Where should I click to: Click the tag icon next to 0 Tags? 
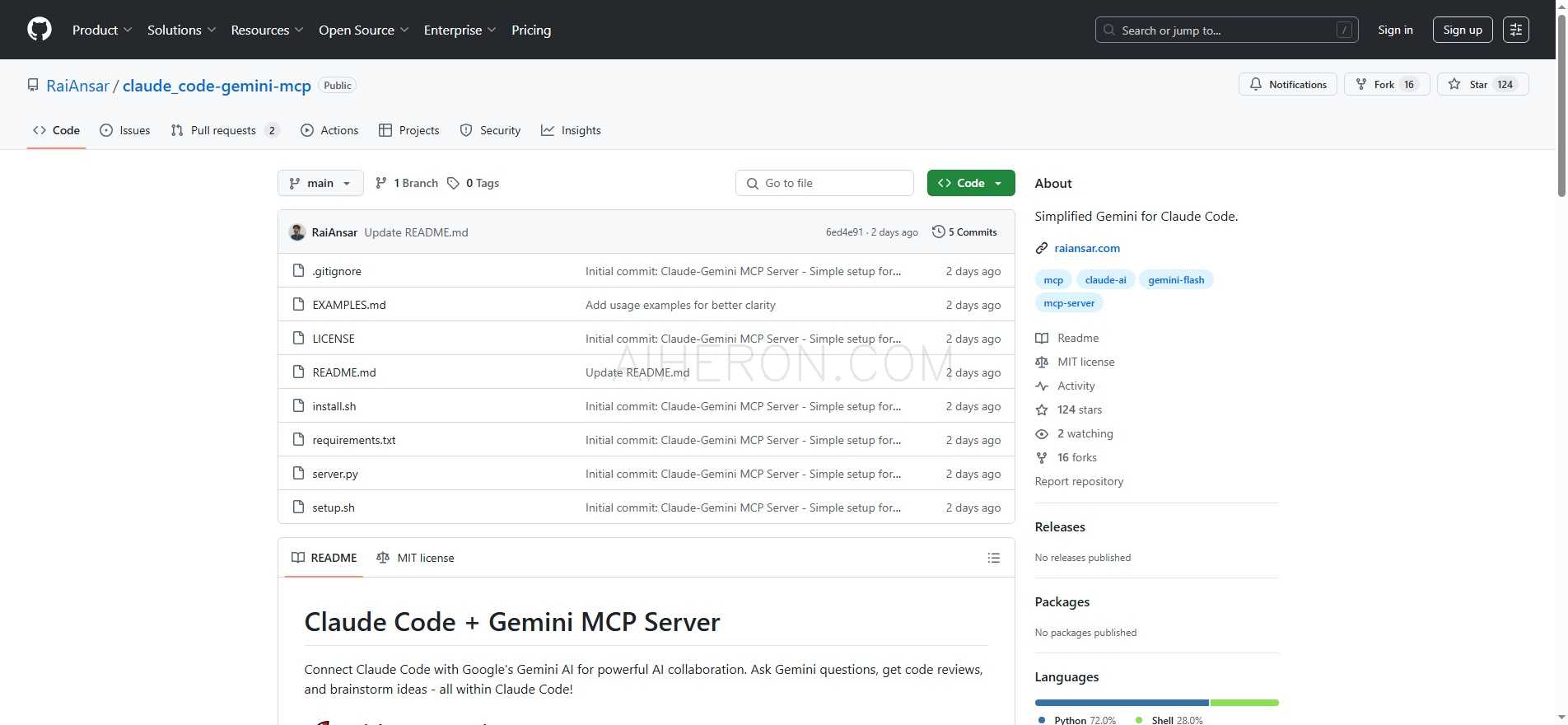[453, 183]
